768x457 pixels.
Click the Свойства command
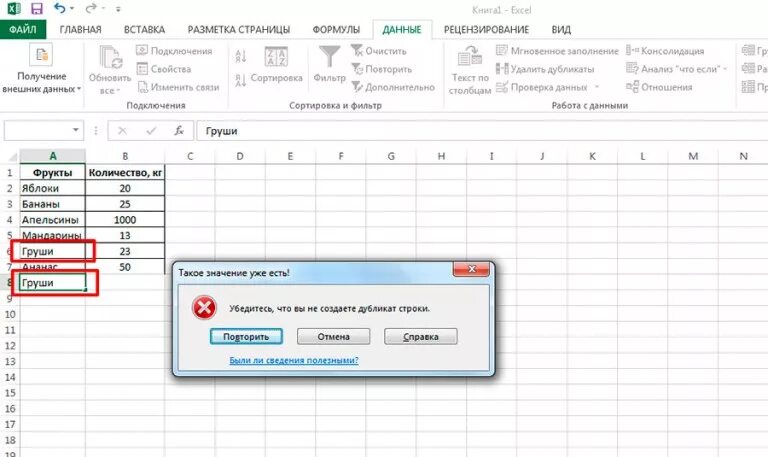click(164, 69)
